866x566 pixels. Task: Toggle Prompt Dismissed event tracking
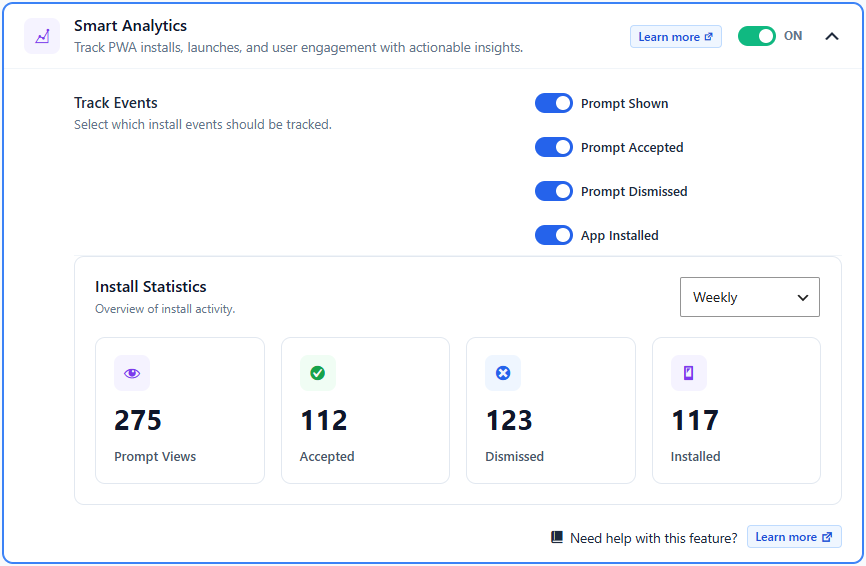(x=553, y=192)
